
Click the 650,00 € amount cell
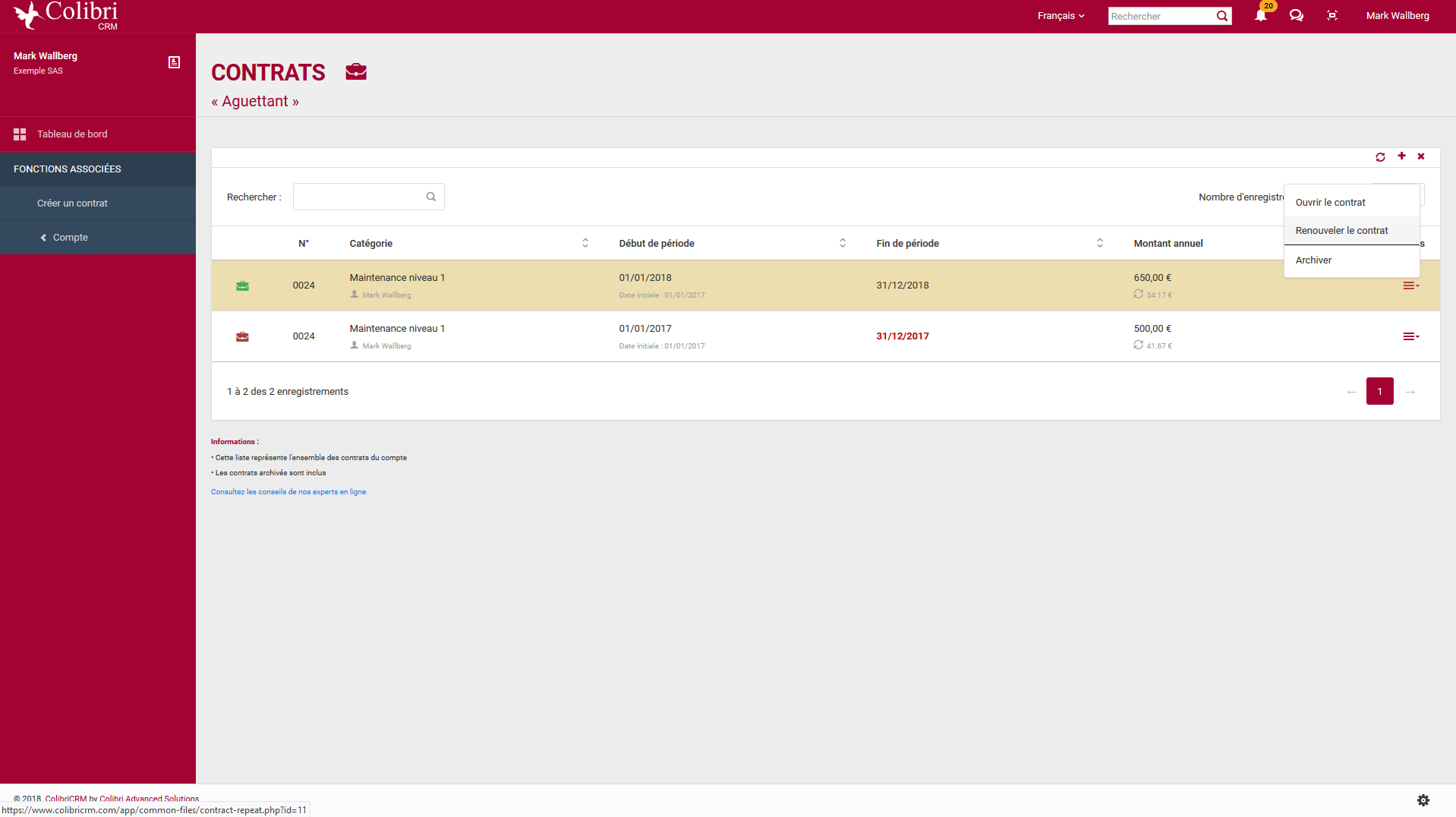coord(1152,278)
